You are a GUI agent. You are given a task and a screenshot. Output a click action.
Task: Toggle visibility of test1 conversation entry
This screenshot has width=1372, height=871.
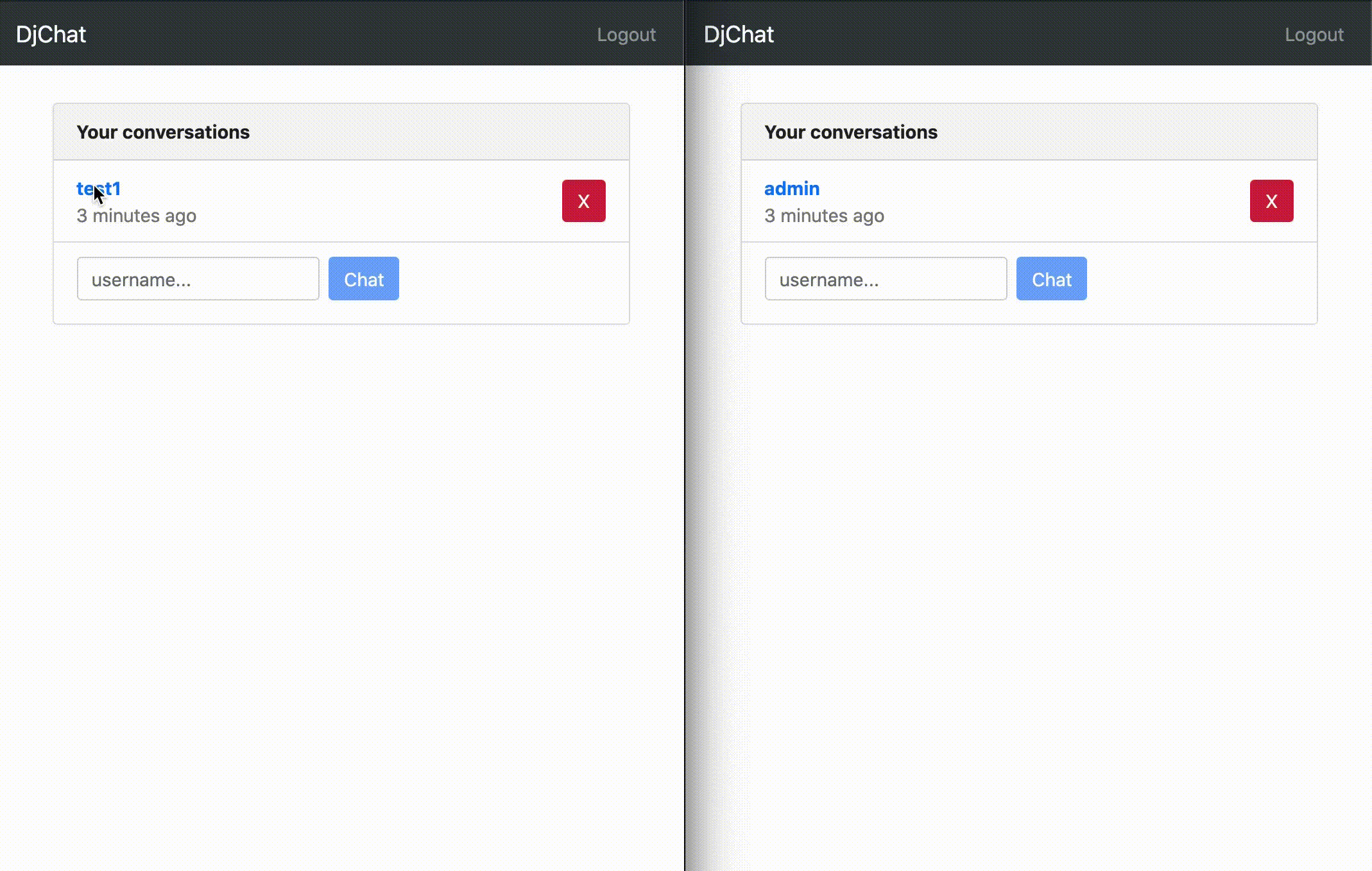click(583, 200)
